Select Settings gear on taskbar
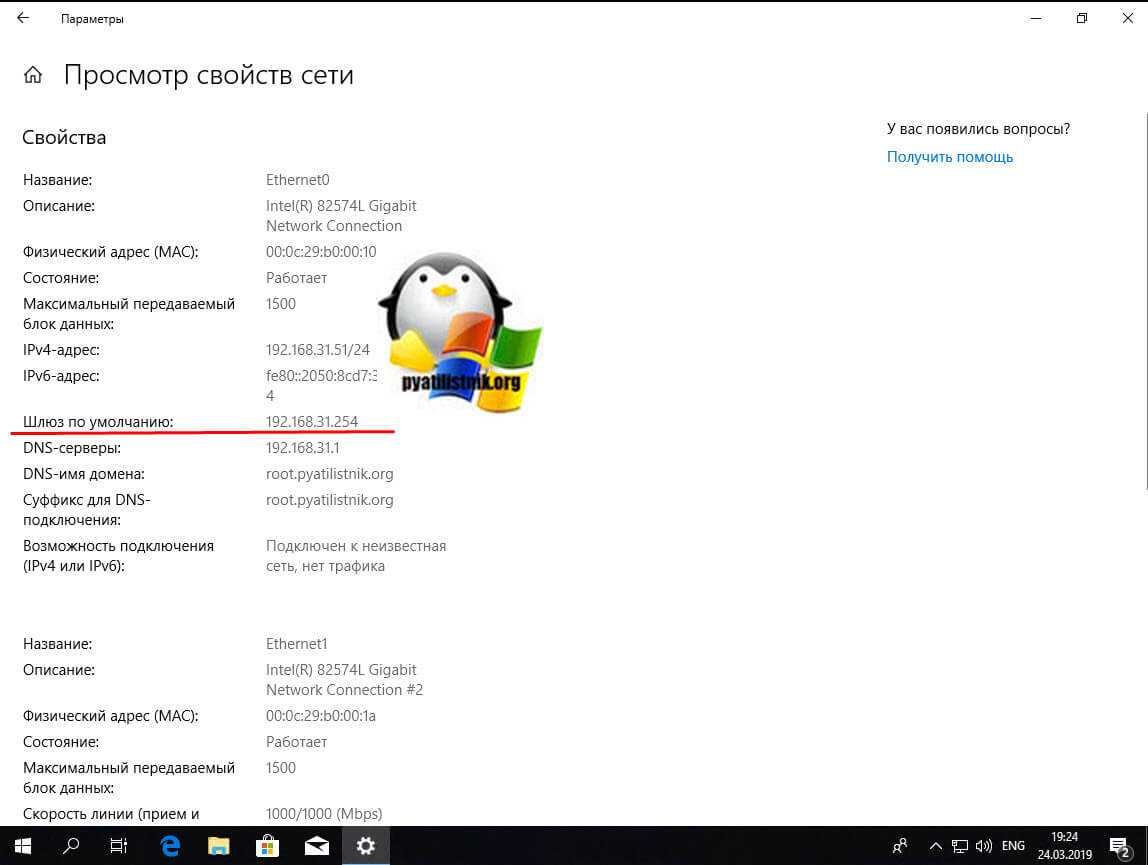Screen dimensions: 1148x865 (365, 846)
